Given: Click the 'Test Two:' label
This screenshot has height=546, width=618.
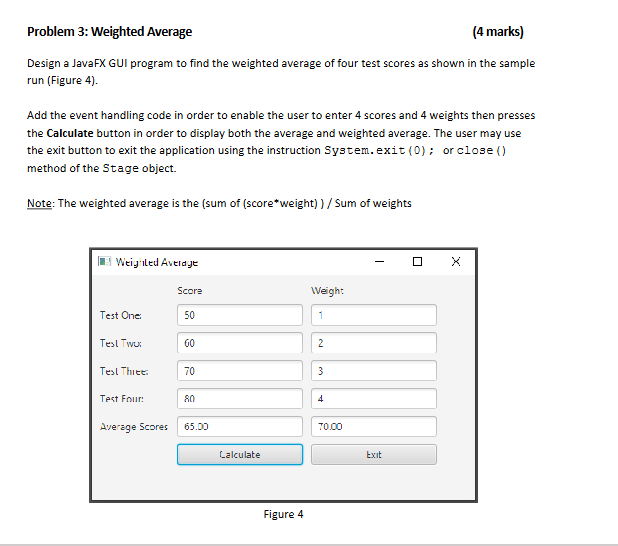Looking at the screenshot, I should click(121, 343).
